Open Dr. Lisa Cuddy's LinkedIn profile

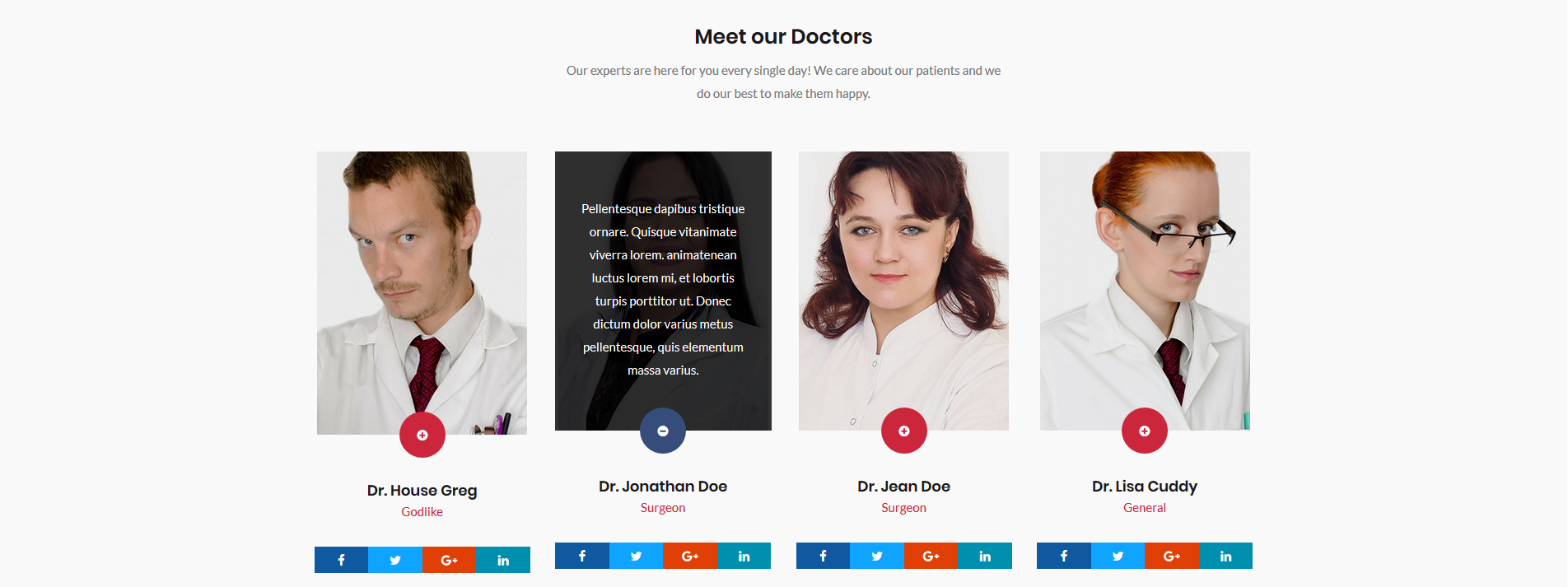click(1225, 556)
